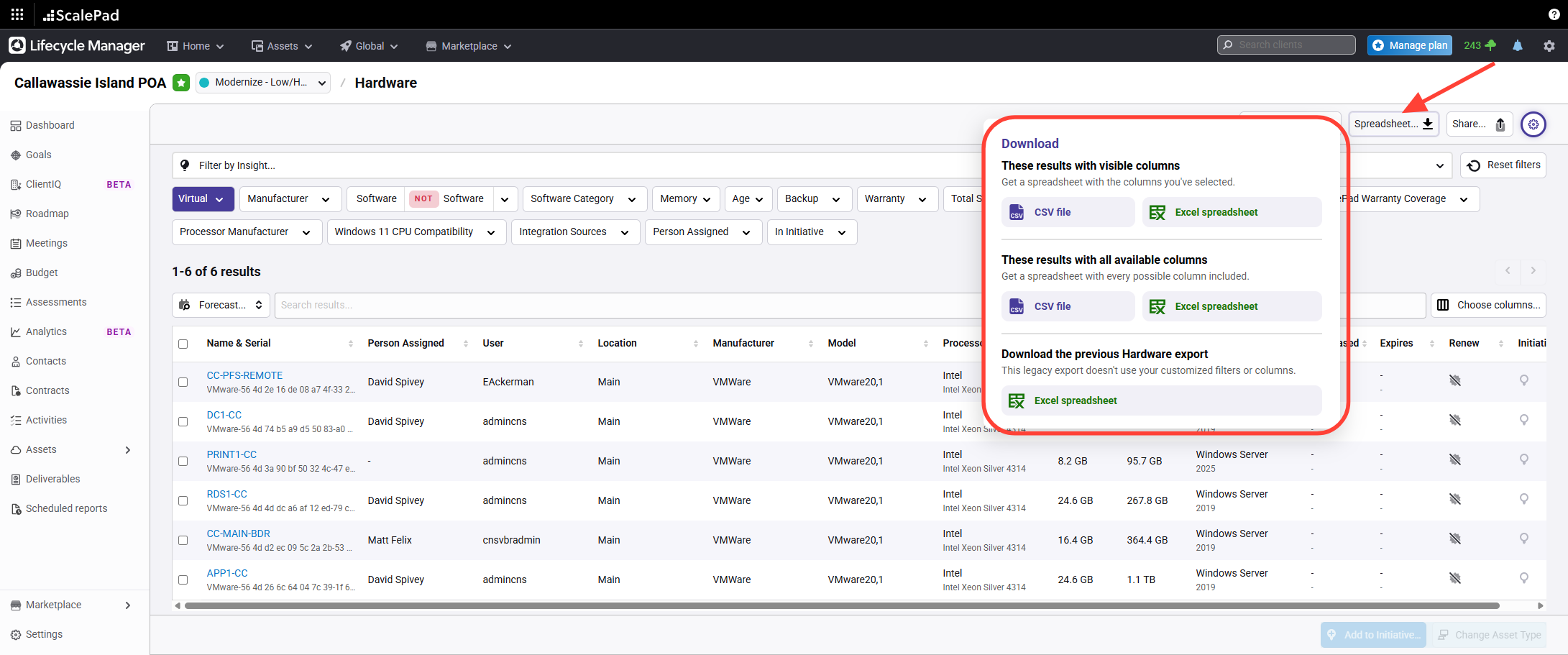Click the notification bell icon
The width and height of the screenshot is (1568, 655).
(x=1518, y=45)
